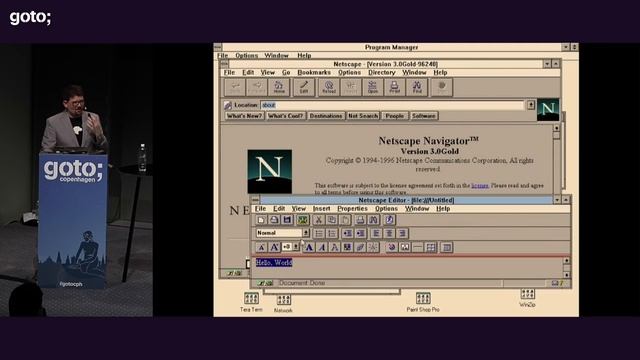Apply numbered list in Netscape Editor

pyautogui.click(x=332, y=233)
